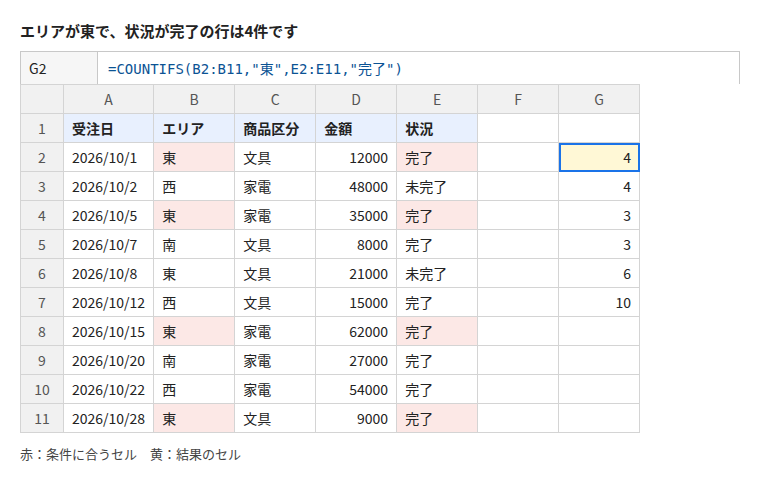Viewport: 760px width, 477px height.
Task: Click date cell 2026/10/22
Action: click(109, 390)
